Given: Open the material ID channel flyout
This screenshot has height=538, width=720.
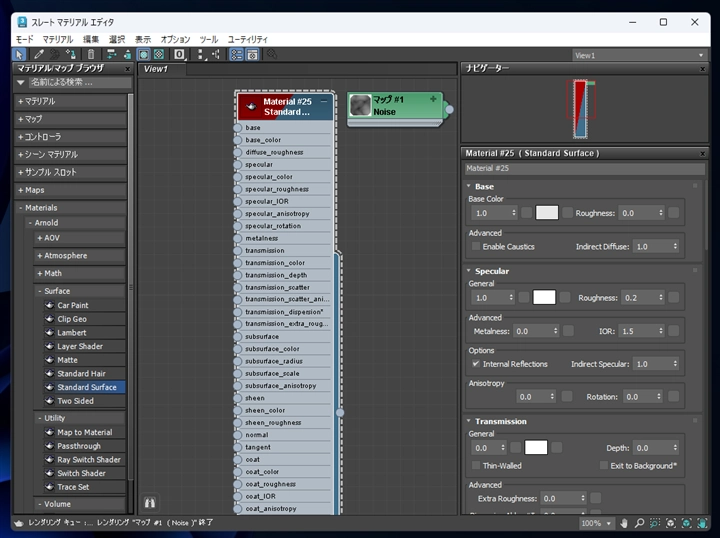Looking at the screenshot, I should [x=179, y=55].
